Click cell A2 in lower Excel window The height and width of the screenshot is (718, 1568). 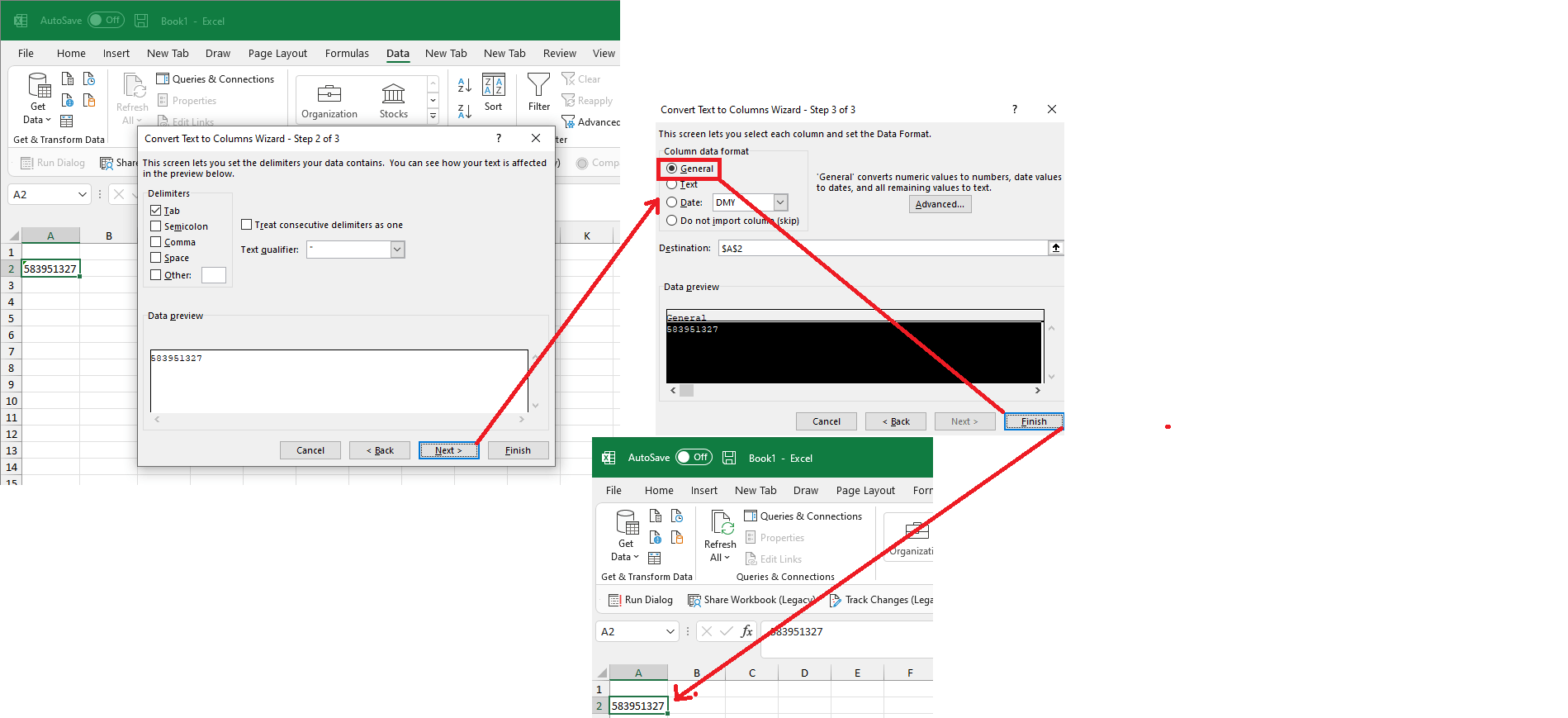(638, 706)
